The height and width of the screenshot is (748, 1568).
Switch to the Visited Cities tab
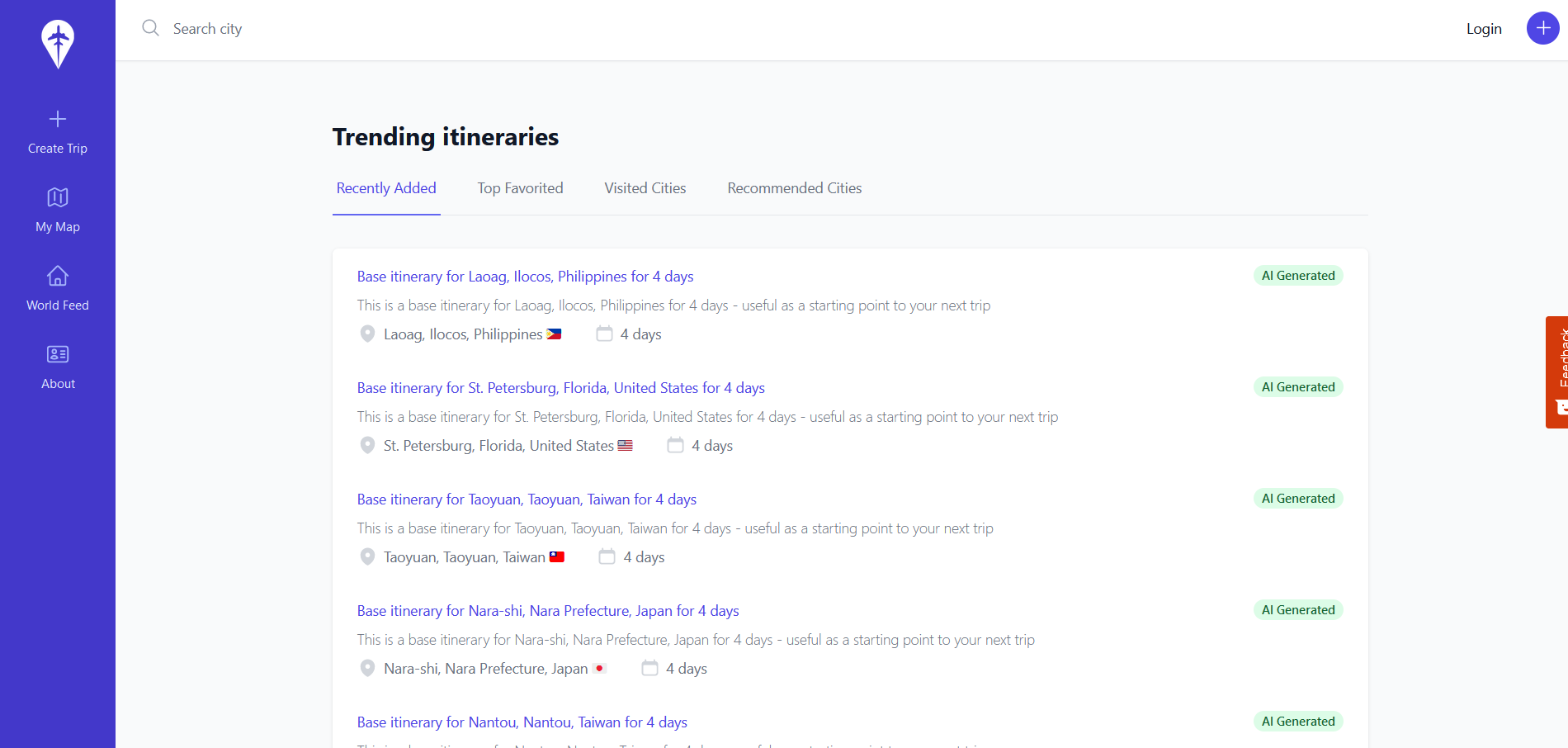pos(645,188)
